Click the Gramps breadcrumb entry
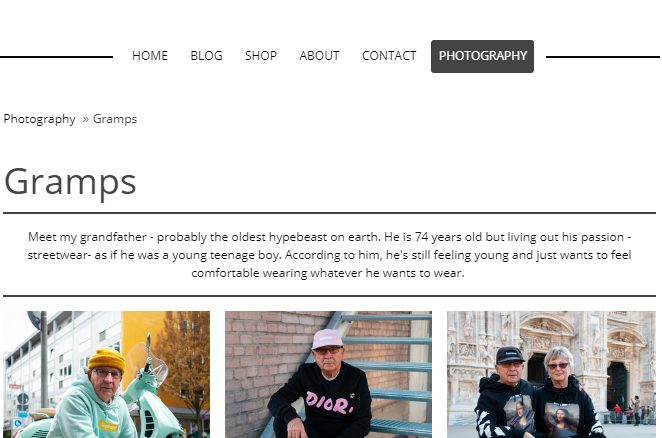This screenshot has width=662, height=438. click(115, 119)
